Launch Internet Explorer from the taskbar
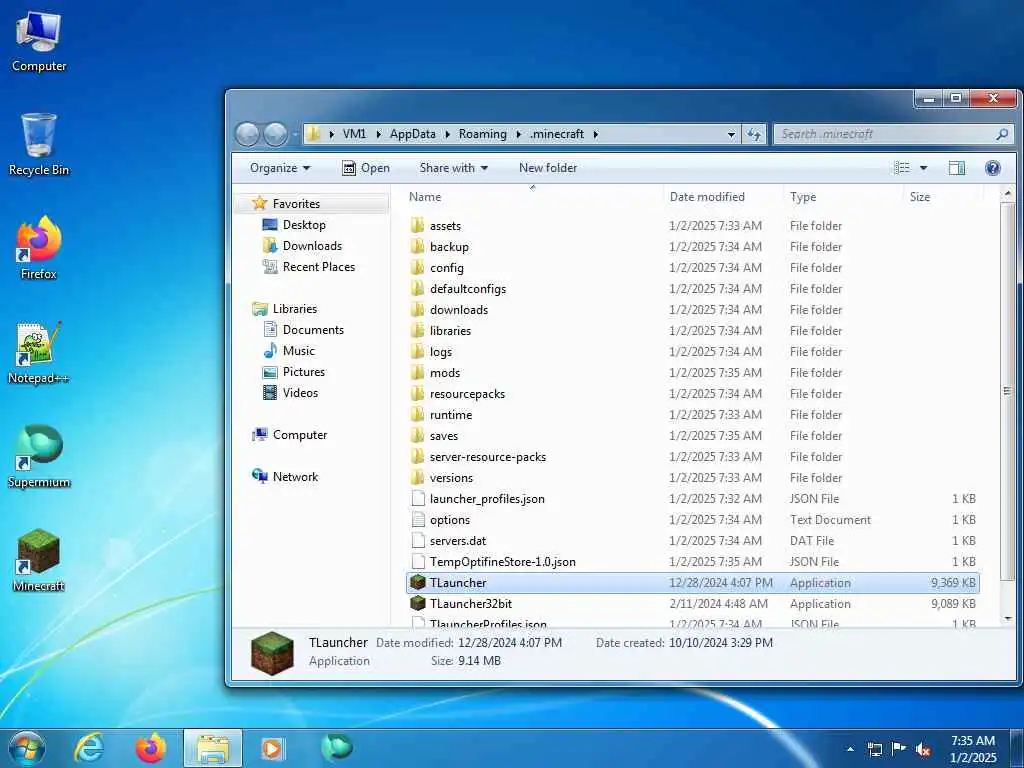1024x768 pixels. point(88,748)
